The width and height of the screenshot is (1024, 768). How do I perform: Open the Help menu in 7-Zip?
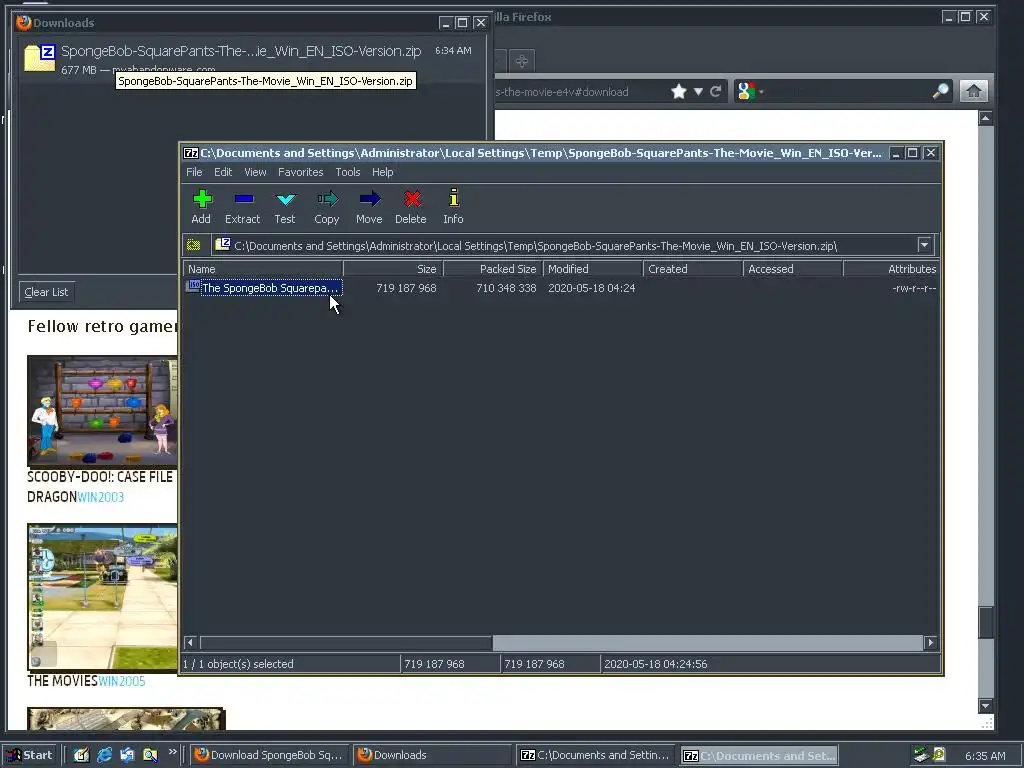(x=383, y=172)
